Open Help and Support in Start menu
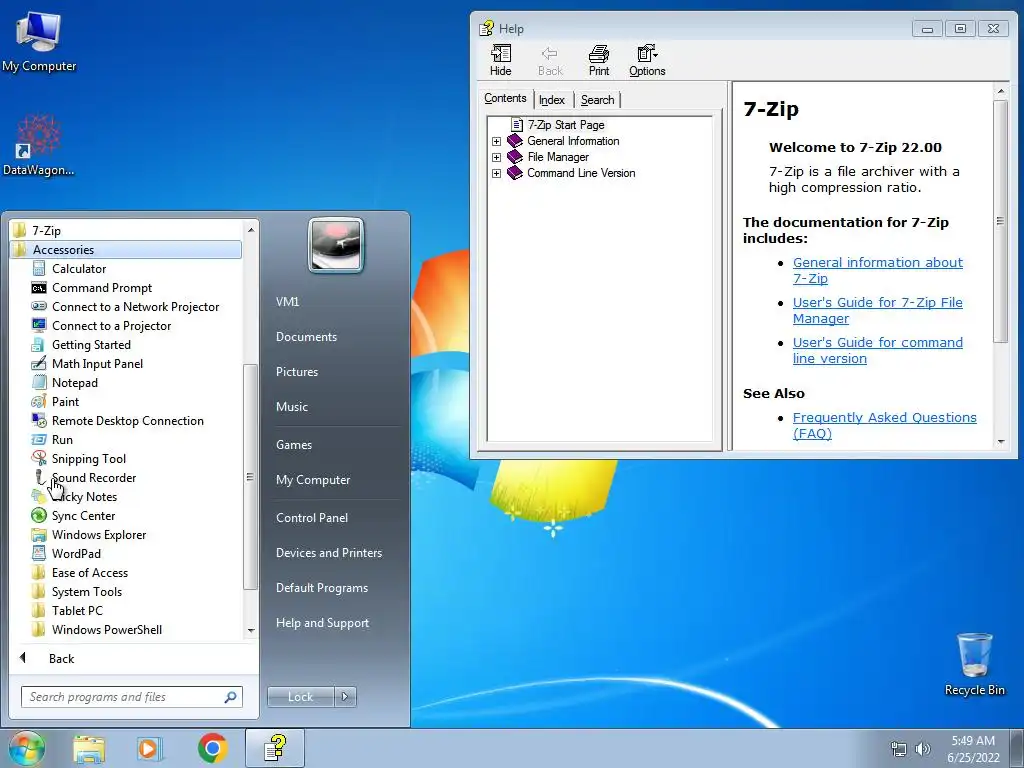 click(x=322, y=622)
